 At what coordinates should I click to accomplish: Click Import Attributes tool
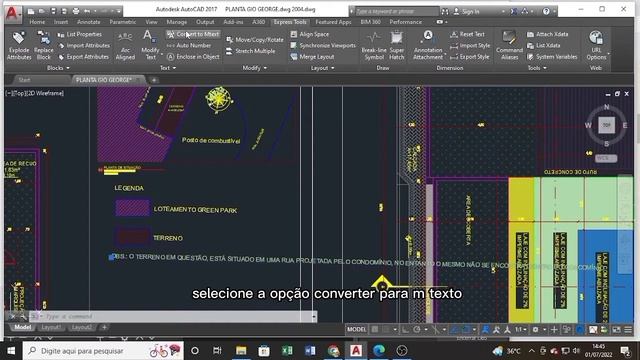click(x=84, y=46)
